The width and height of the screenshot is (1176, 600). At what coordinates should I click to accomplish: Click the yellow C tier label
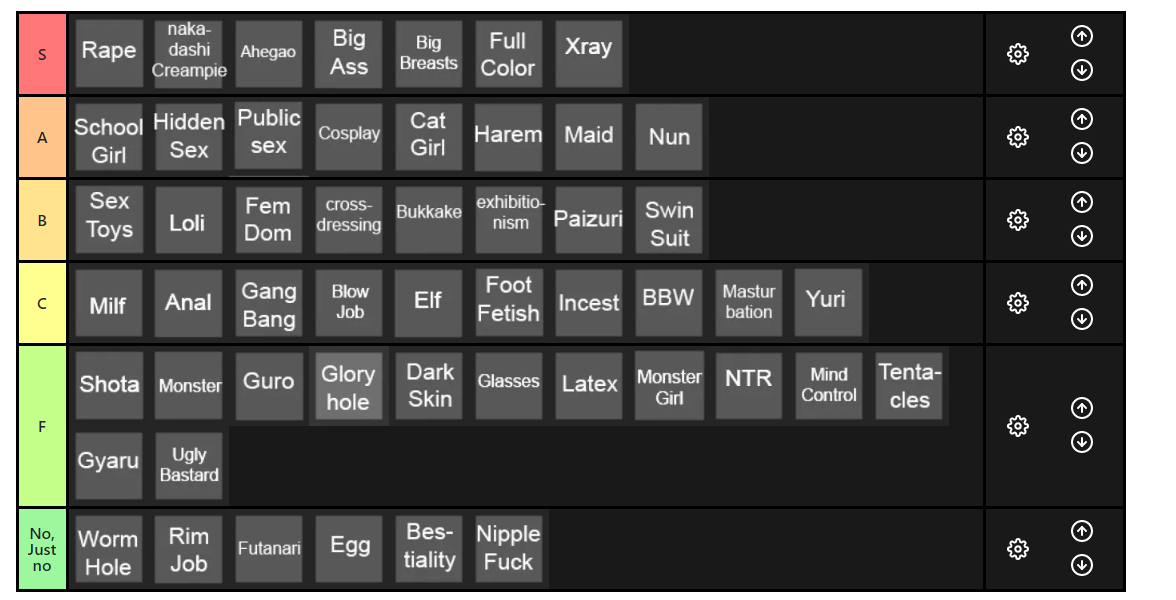42,303
